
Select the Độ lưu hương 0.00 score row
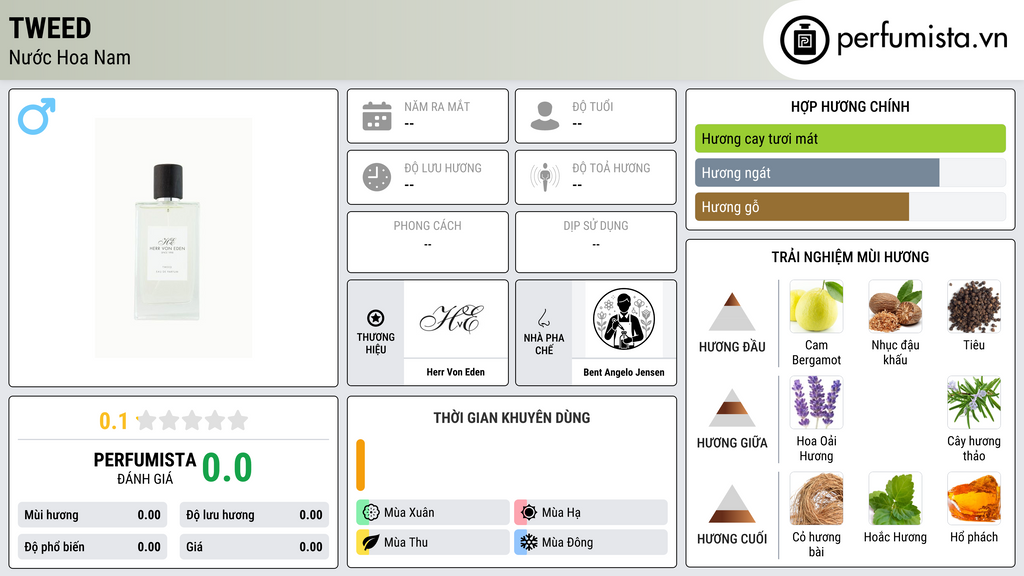click(x=254, y=515)
